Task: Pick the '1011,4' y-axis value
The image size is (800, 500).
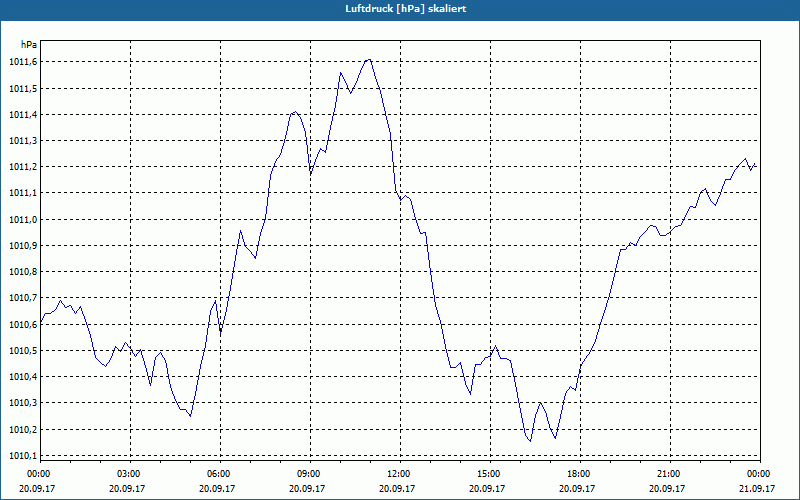Action: (x=23, y=114)
